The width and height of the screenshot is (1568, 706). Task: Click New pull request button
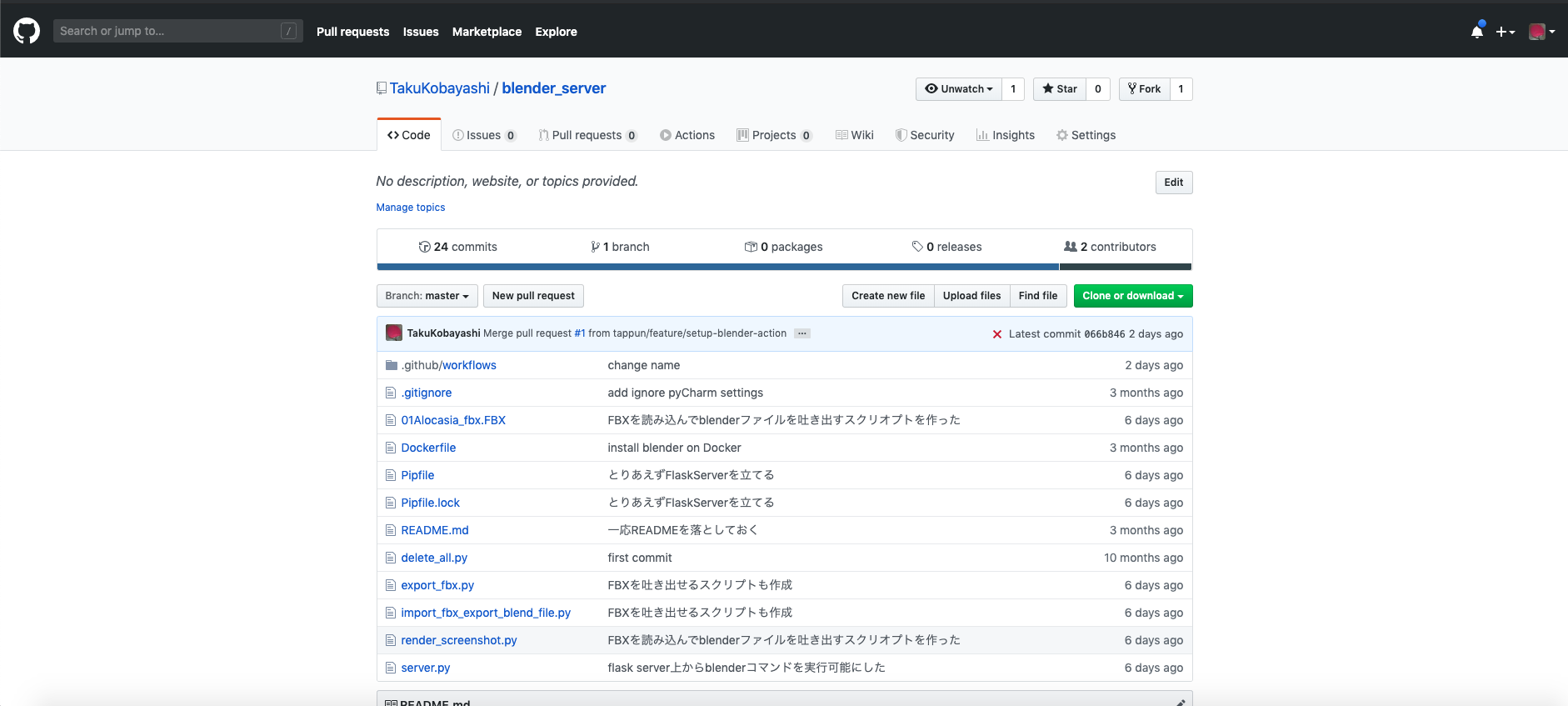(533, 296)
